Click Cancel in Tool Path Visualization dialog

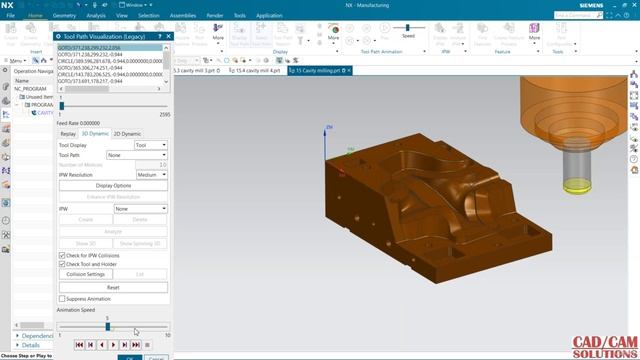[x=156, y=358]
